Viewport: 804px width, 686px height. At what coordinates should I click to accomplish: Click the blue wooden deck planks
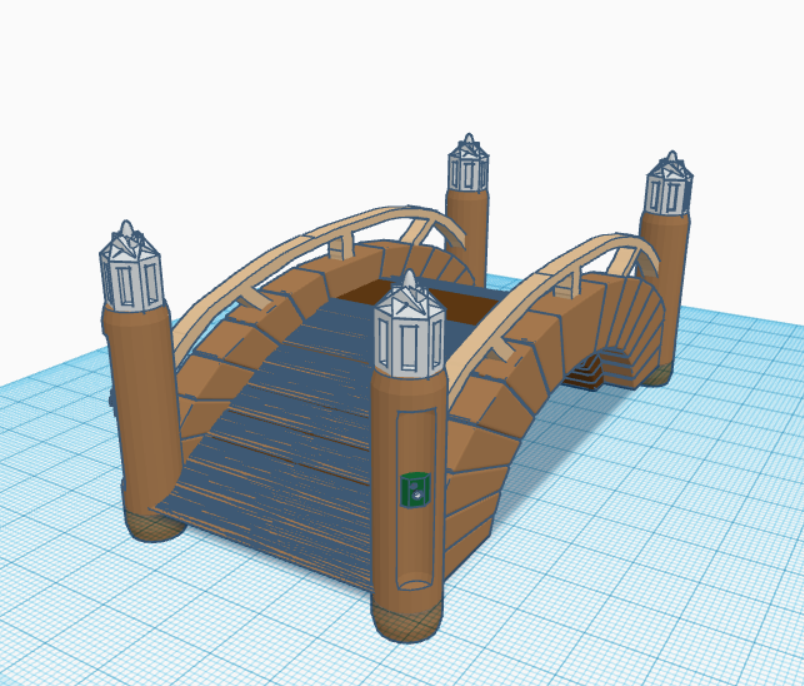320,400
